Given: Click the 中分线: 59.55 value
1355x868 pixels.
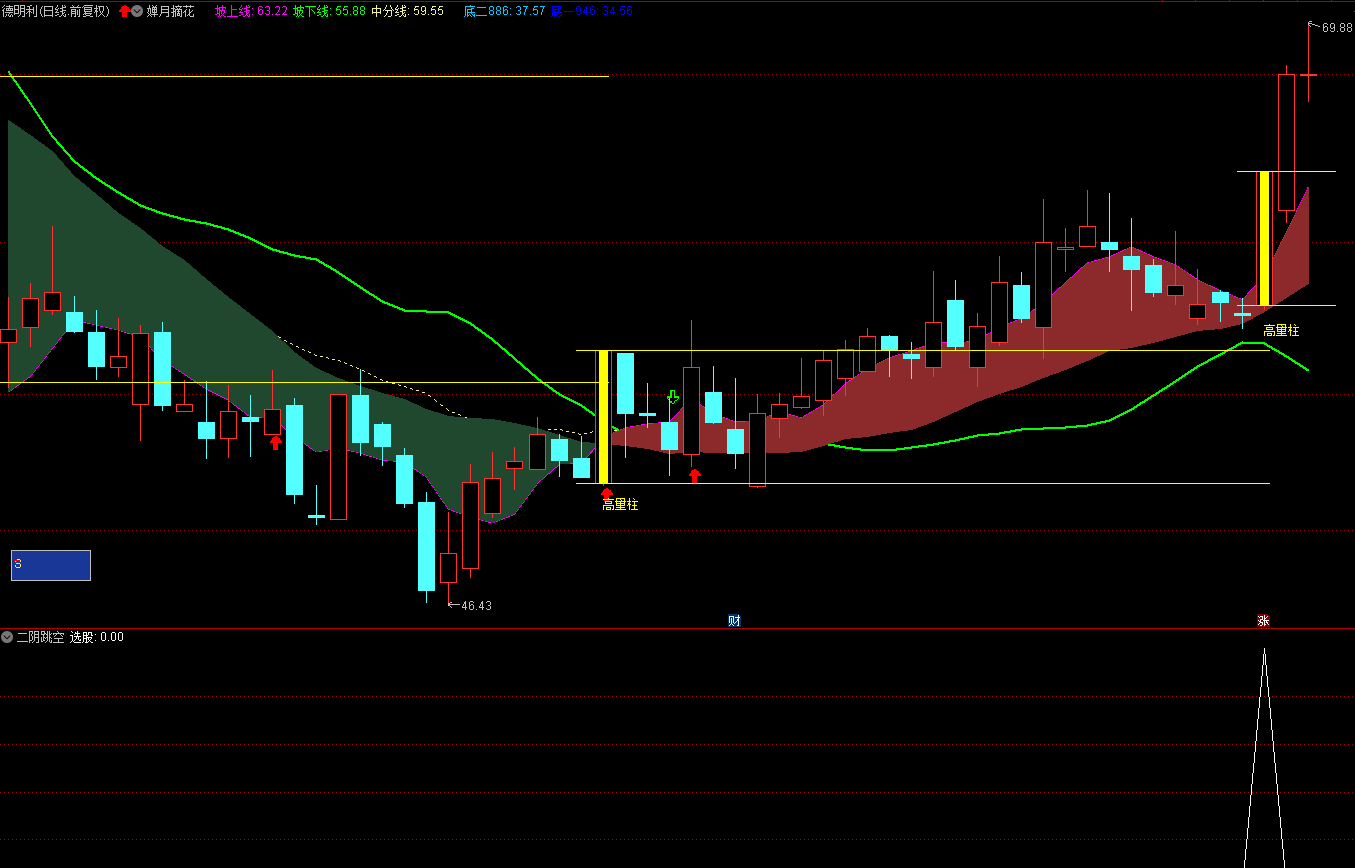Looking at the screenshot, I should (407, 11).
